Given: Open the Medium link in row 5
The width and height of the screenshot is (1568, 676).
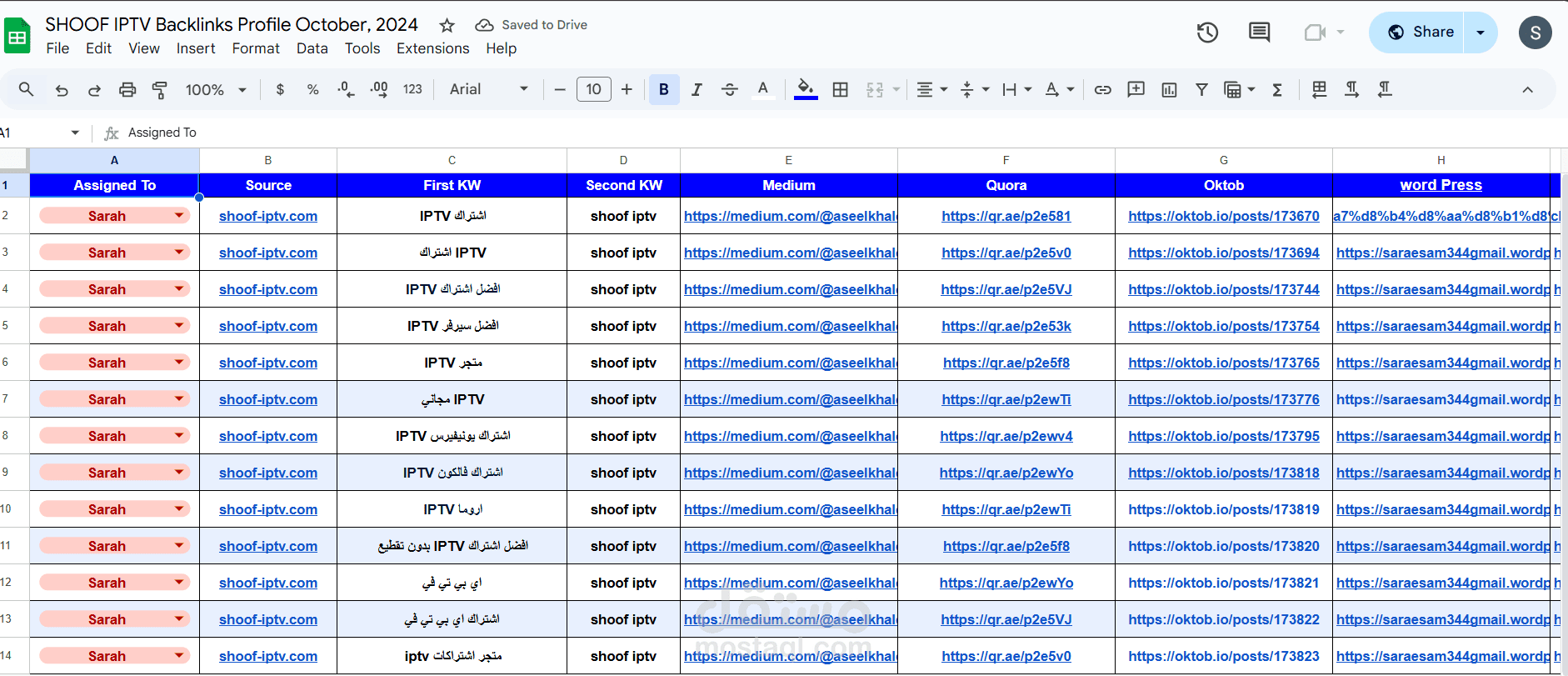Looking at the screenshot, I should click(x=791, y=326).
